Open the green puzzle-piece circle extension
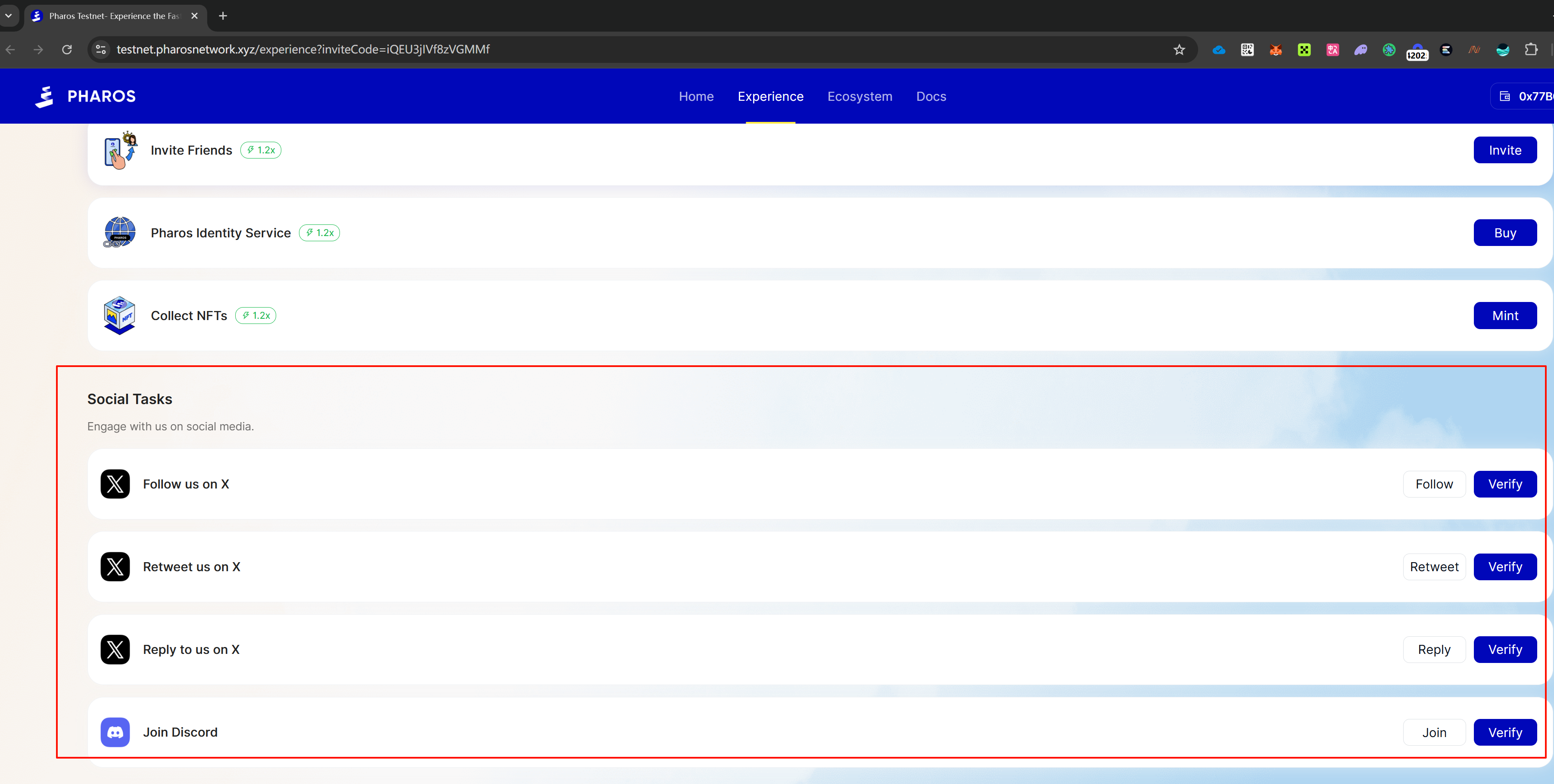 [1389, 50]
